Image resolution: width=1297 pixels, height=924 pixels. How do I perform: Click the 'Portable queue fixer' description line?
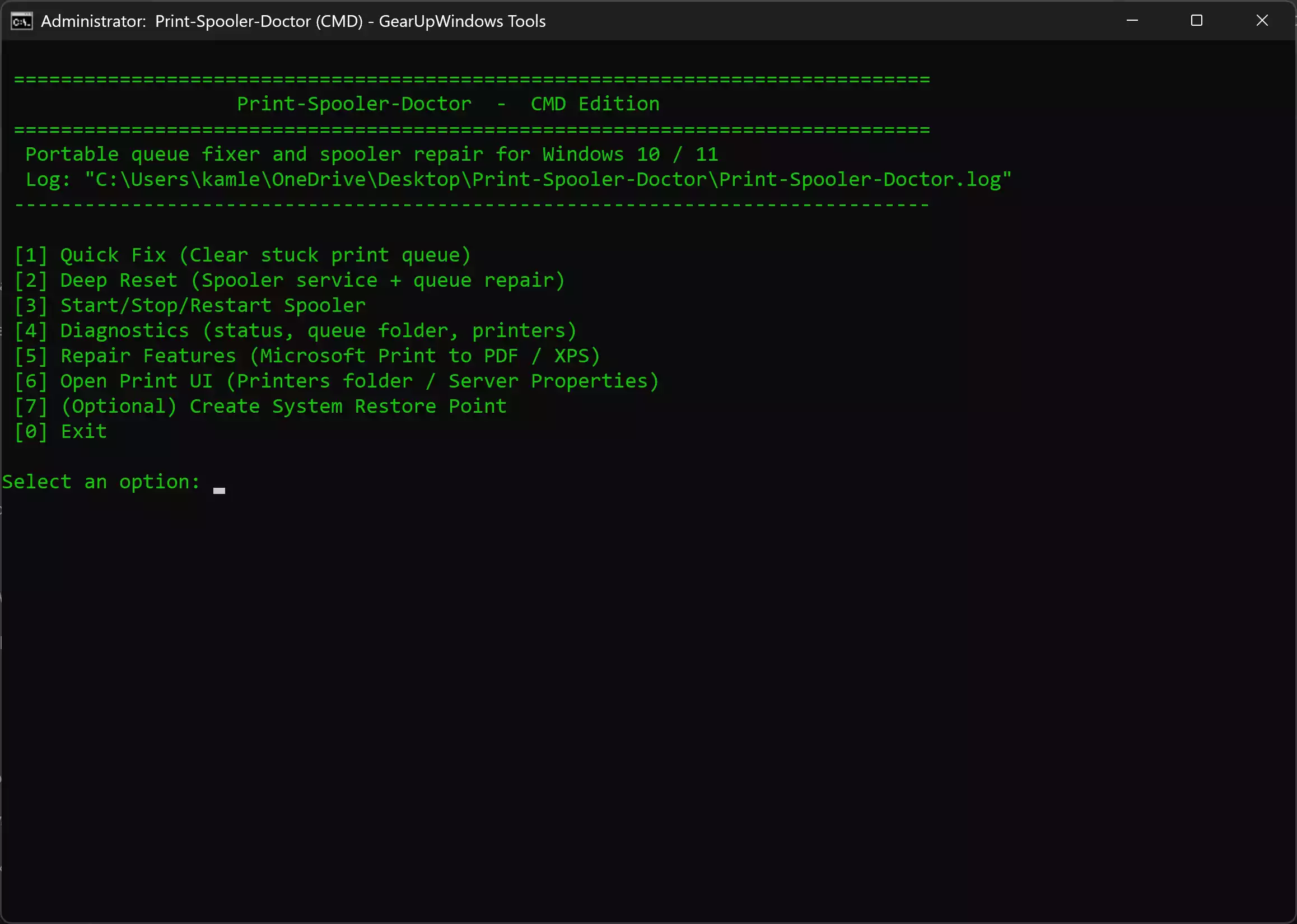[x=371, y=154]
